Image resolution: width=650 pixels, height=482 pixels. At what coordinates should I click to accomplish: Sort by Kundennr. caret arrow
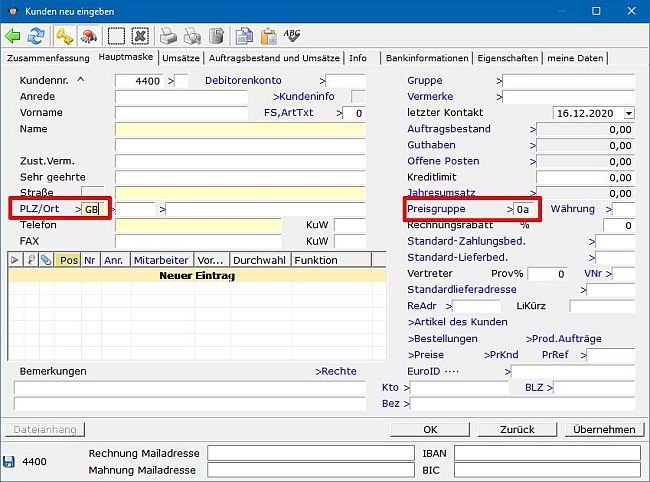click(81, 80)
